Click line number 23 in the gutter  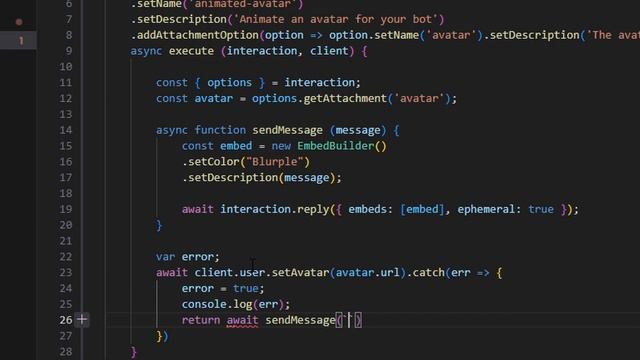[66, 272]
